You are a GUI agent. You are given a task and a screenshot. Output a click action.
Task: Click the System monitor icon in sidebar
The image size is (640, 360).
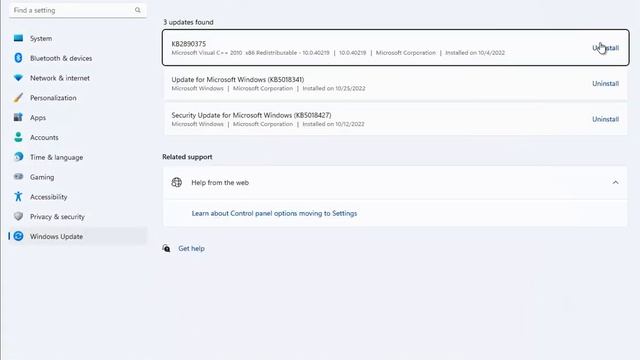tap(18, 38)
